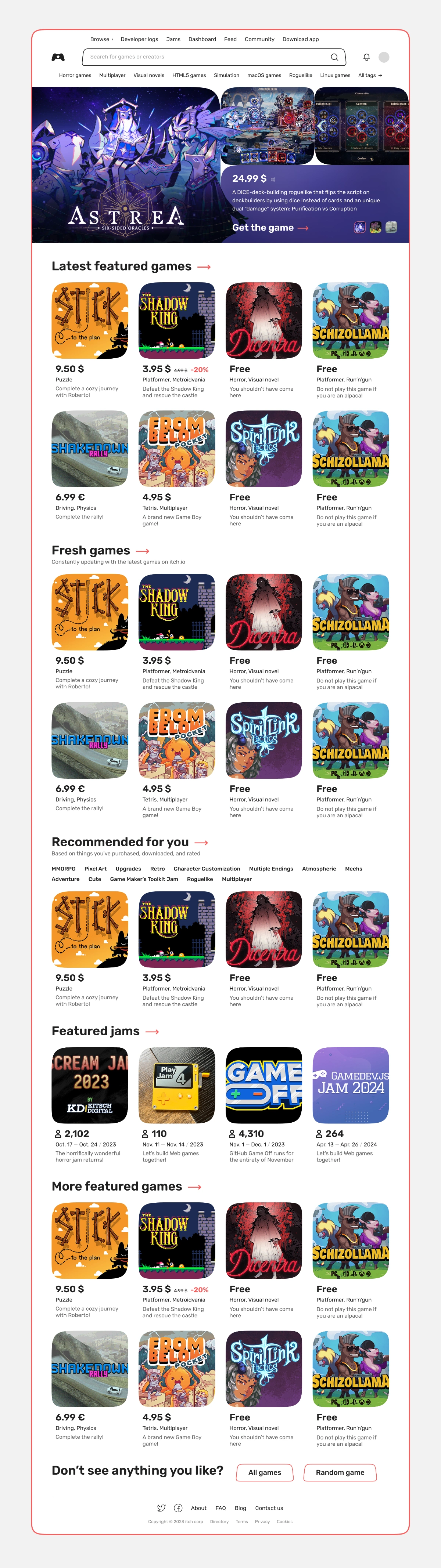
Task: Click arrow next to Featured jams
Action: 152,1032
